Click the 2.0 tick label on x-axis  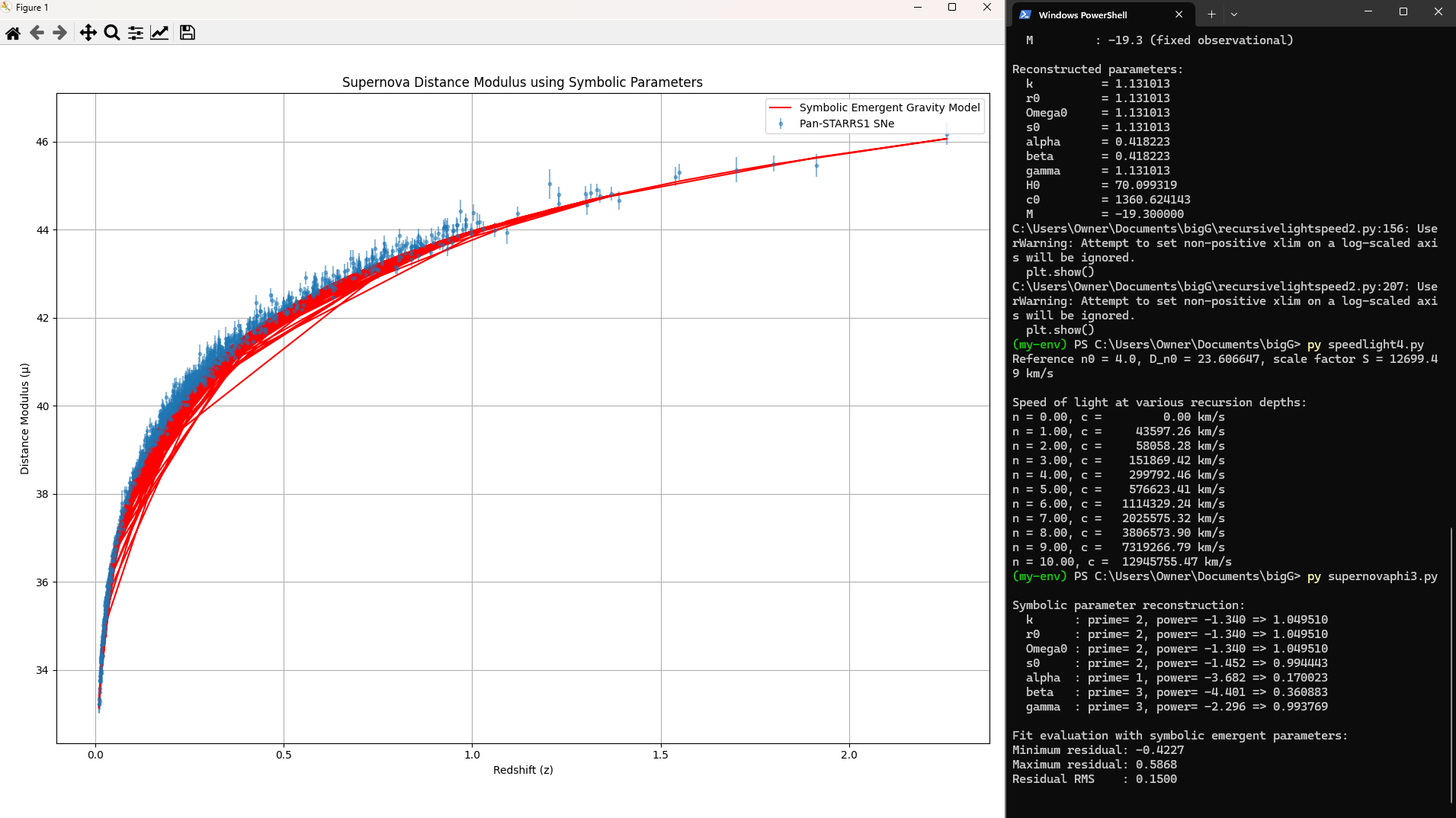click(x=848, y=755)
